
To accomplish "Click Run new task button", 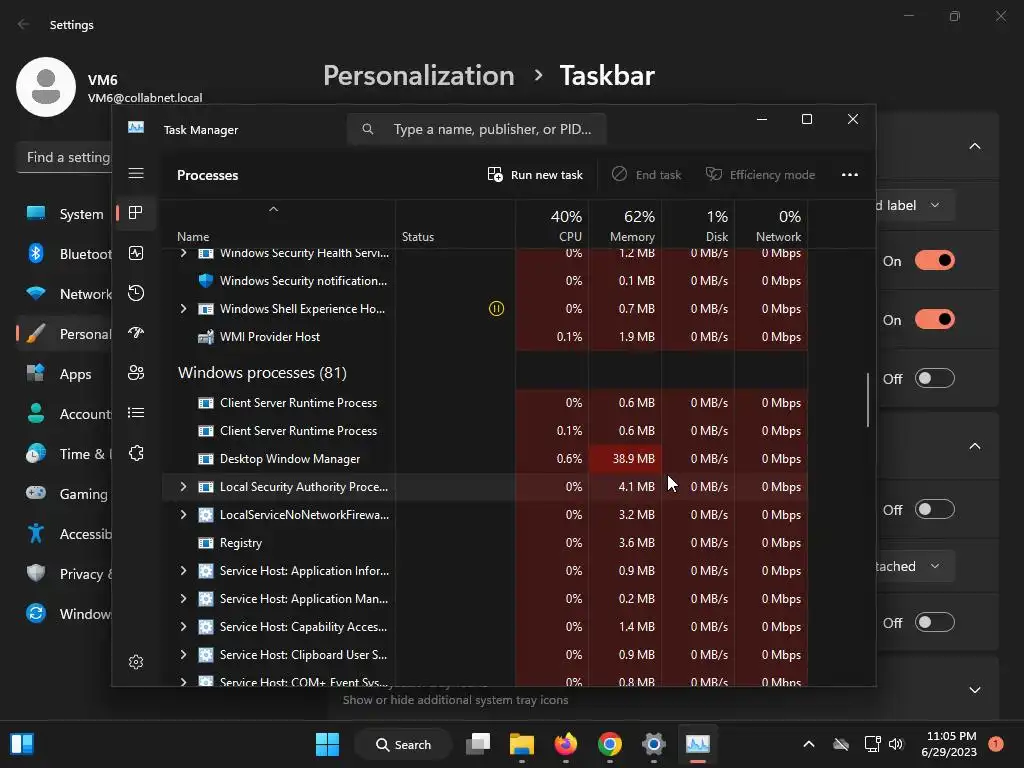I will 535,175.
